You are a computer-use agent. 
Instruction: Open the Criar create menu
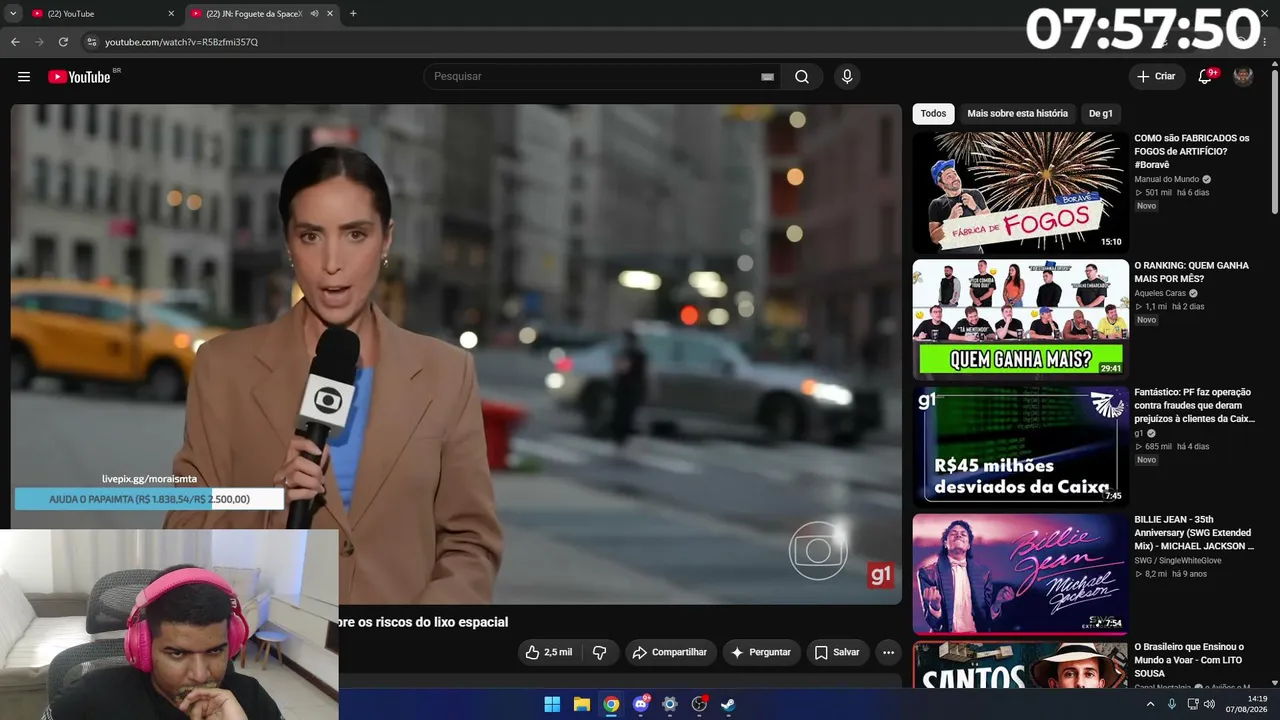coord(1156,77)
